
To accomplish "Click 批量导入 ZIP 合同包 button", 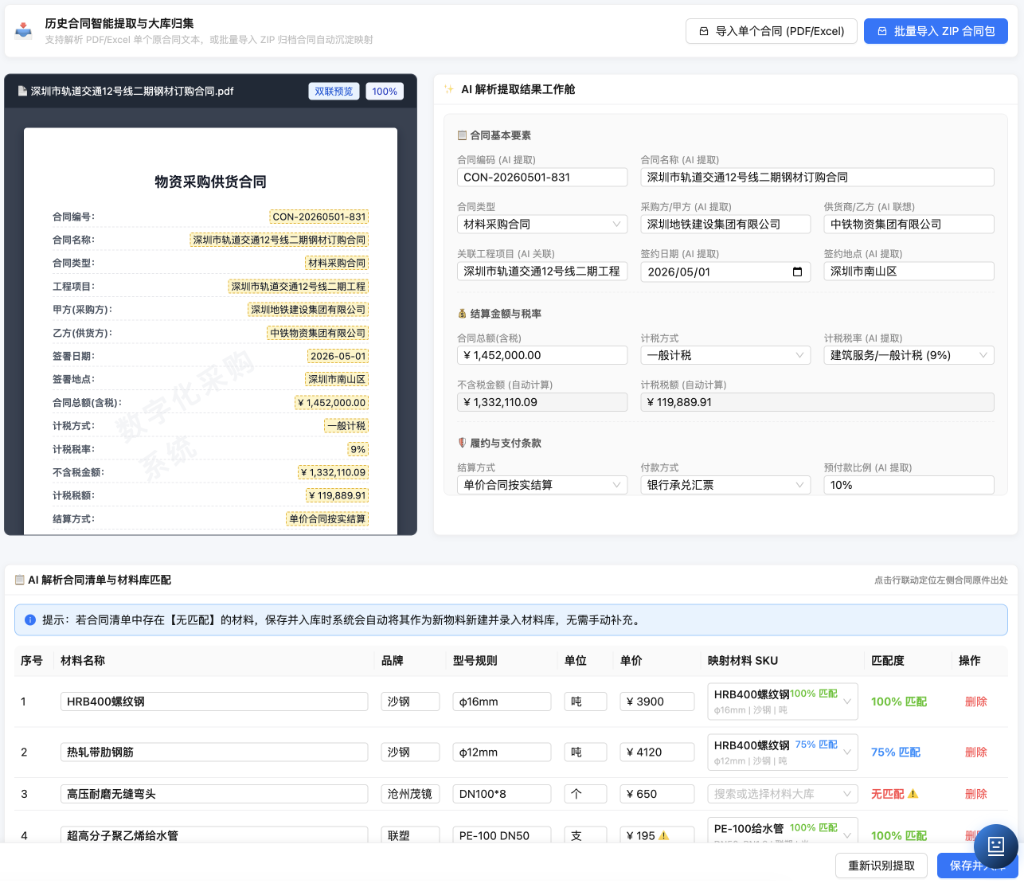I will coord(936,31).
